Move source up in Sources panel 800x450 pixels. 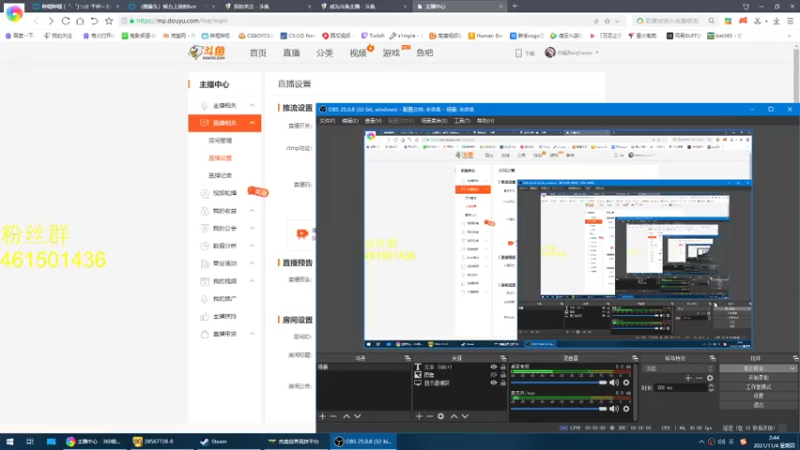tap(454, 416)
